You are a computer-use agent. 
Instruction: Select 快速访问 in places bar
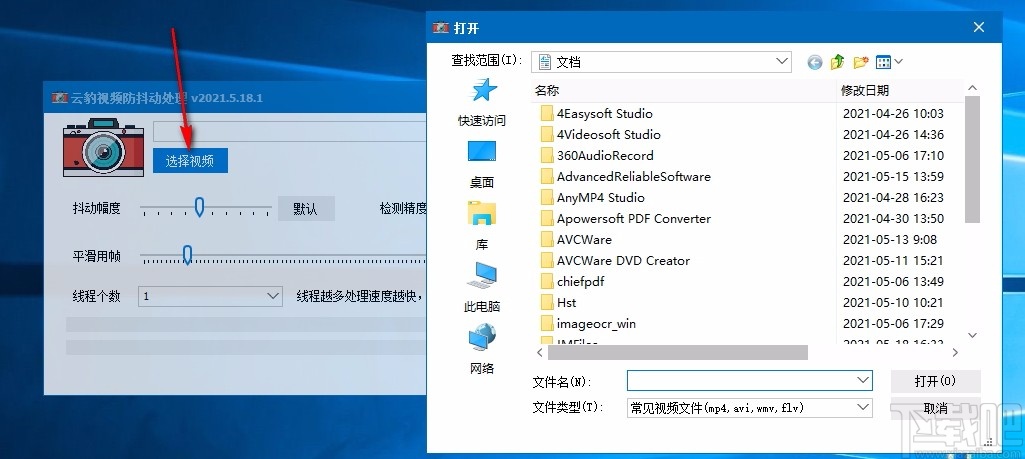coord(482,102)
